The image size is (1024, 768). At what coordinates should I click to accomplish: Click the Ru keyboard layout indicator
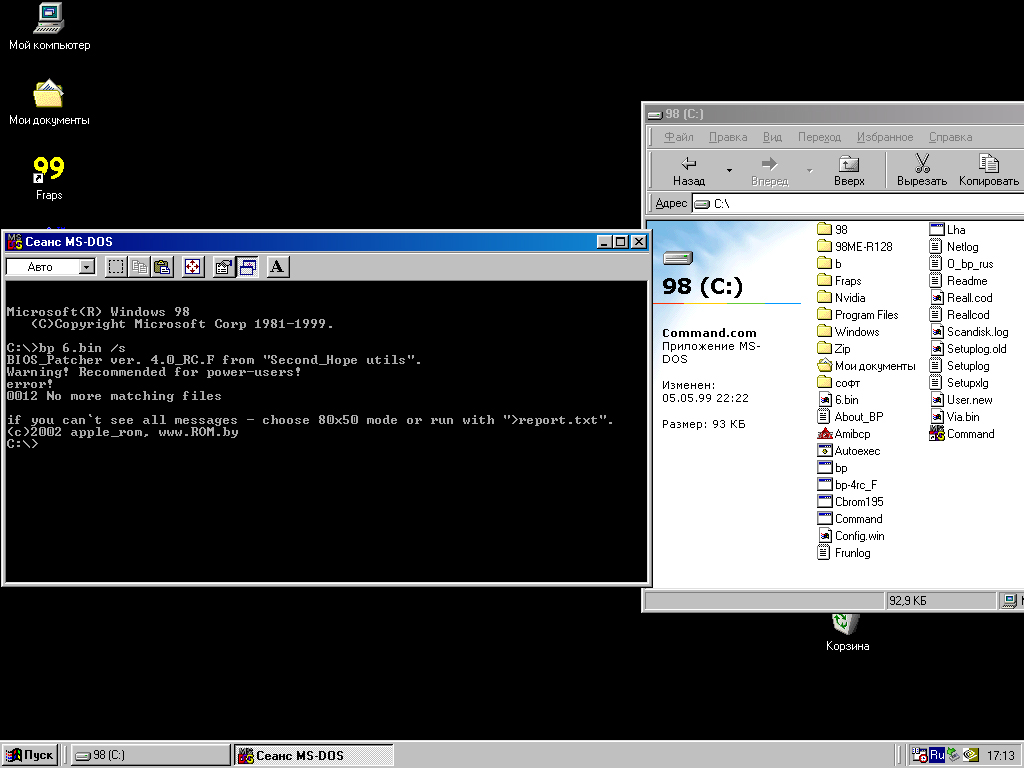(937, 755)
